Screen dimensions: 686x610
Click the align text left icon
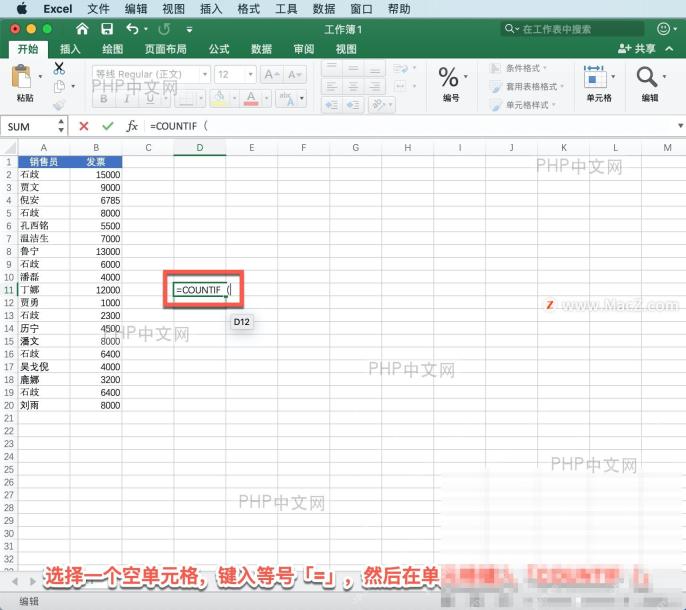coord(332,86)
